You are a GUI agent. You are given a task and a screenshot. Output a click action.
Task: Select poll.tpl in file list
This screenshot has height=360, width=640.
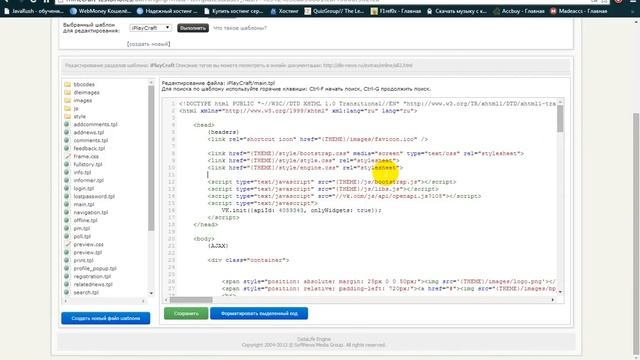tap(82, 236)
